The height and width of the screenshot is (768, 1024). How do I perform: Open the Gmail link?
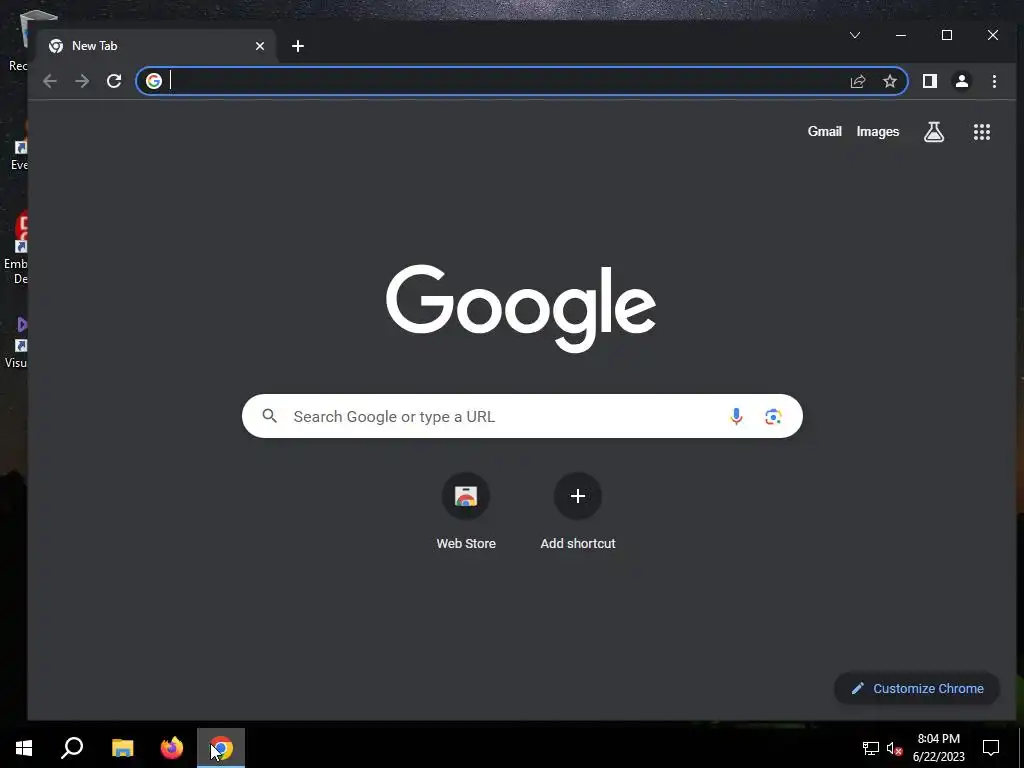[x=824, y=132]
